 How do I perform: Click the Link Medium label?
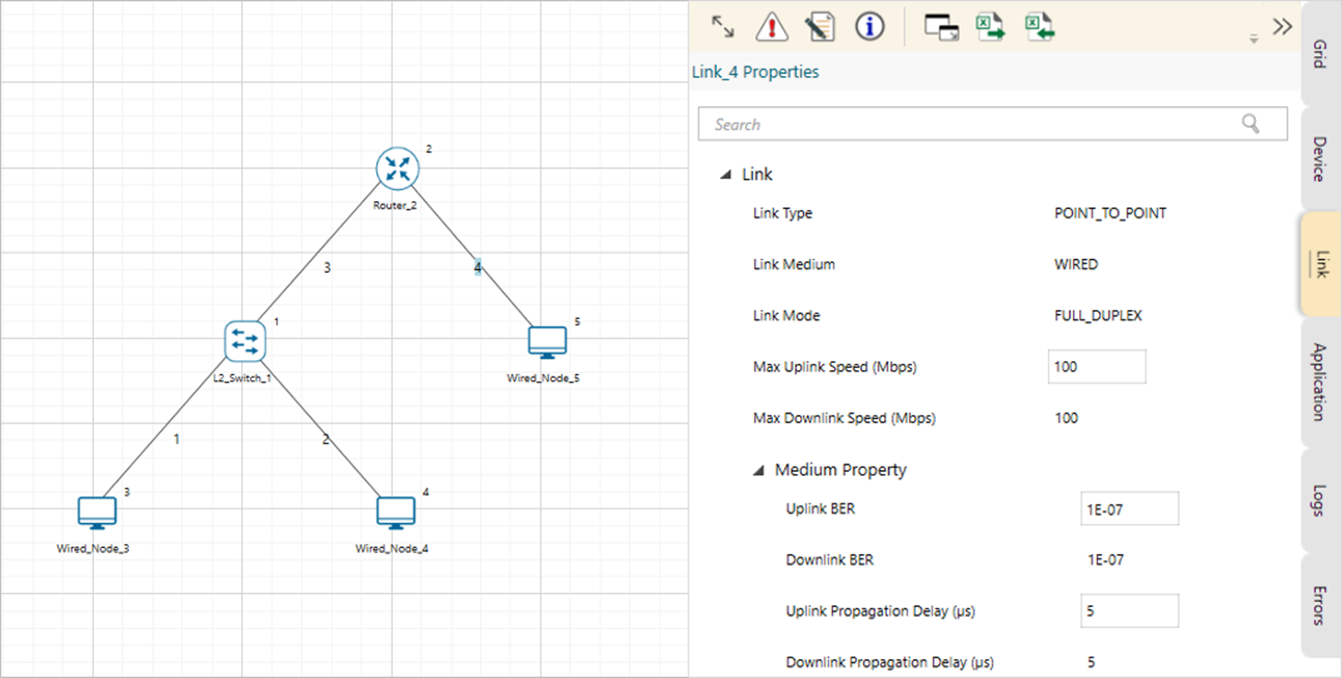[x=794, y=265]
